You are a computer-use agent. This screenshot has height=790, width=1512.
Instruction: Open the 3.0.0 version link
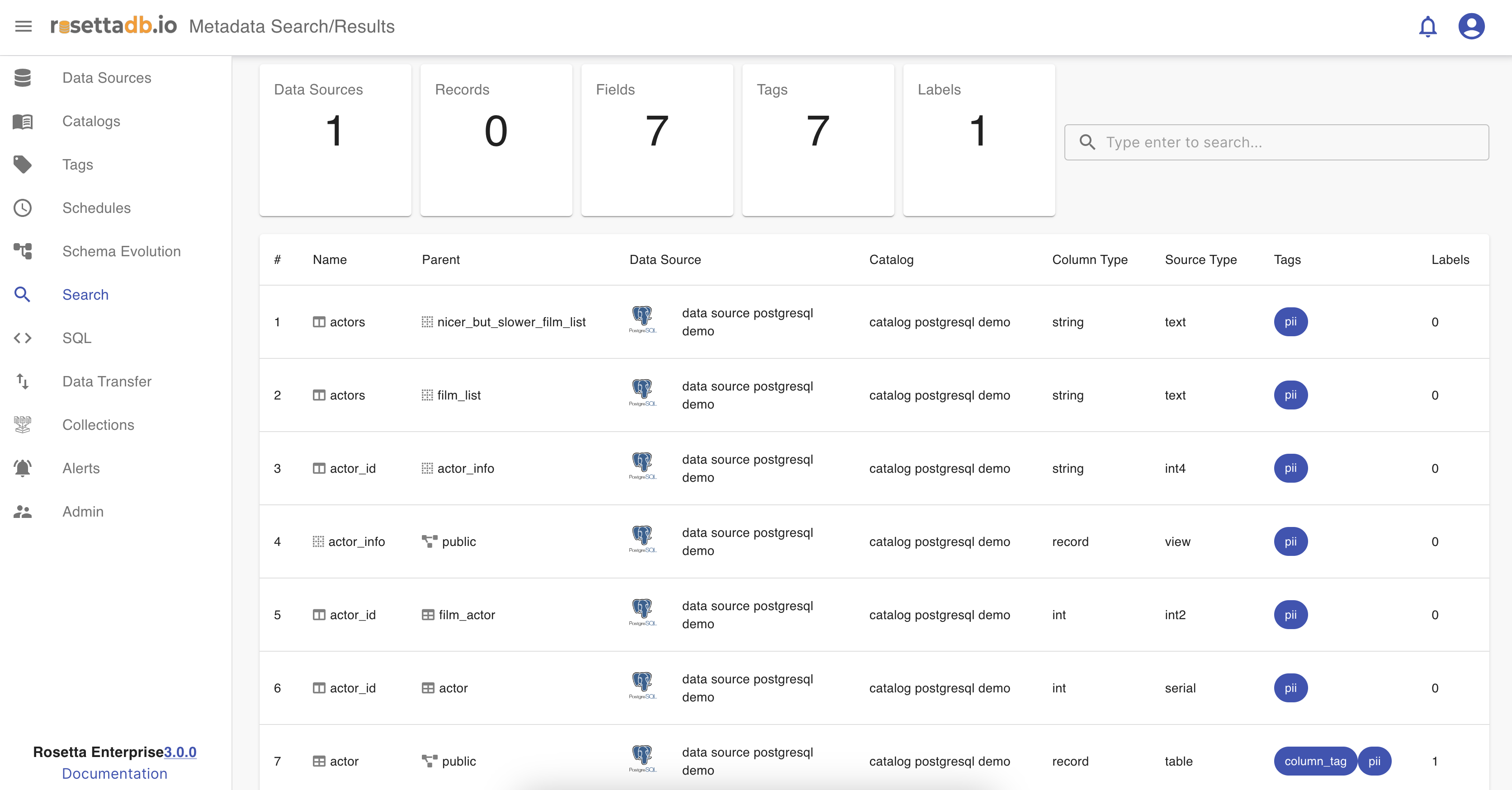(x=180, y=752)
